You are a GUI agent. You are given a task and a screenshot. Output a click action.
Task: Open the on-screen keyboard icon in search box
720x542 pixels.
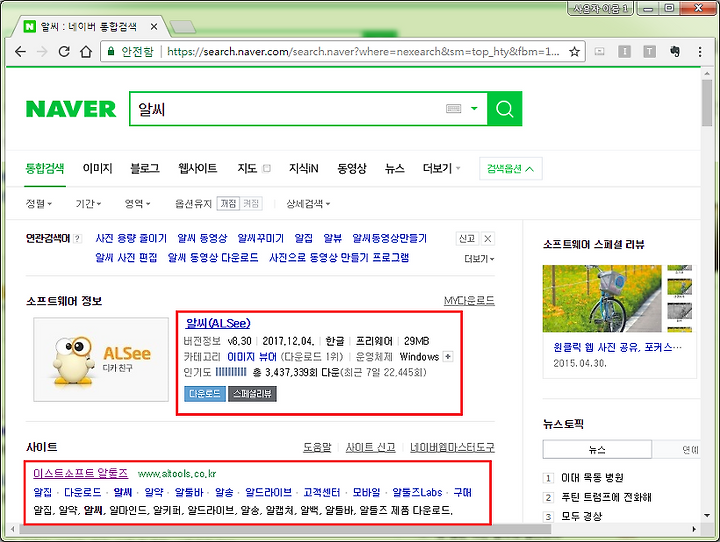[453, 108]
